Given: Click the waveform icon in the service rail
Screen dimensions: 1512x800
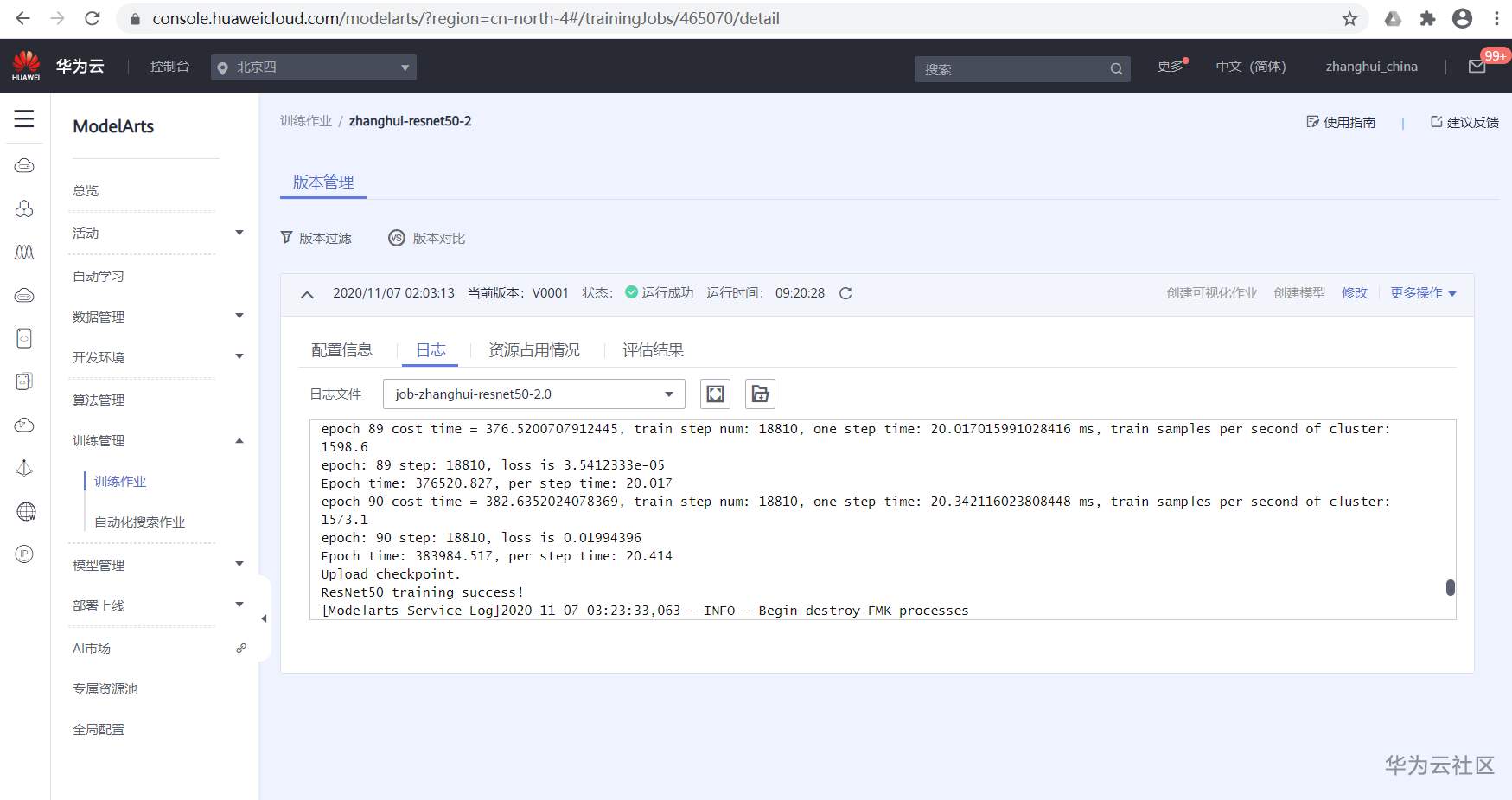Looking at the screenshot, I should coord(24,252).
